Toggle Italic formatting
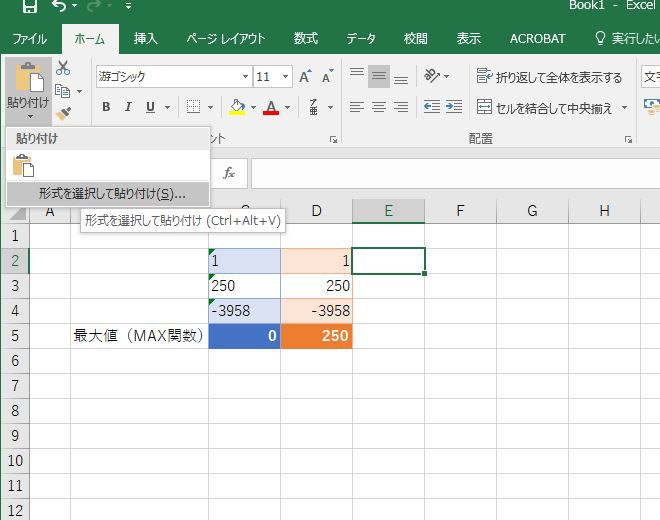Image resolution: width=660 pixels, height=520 pixels. pyautogui.click(x=128, y=107)
